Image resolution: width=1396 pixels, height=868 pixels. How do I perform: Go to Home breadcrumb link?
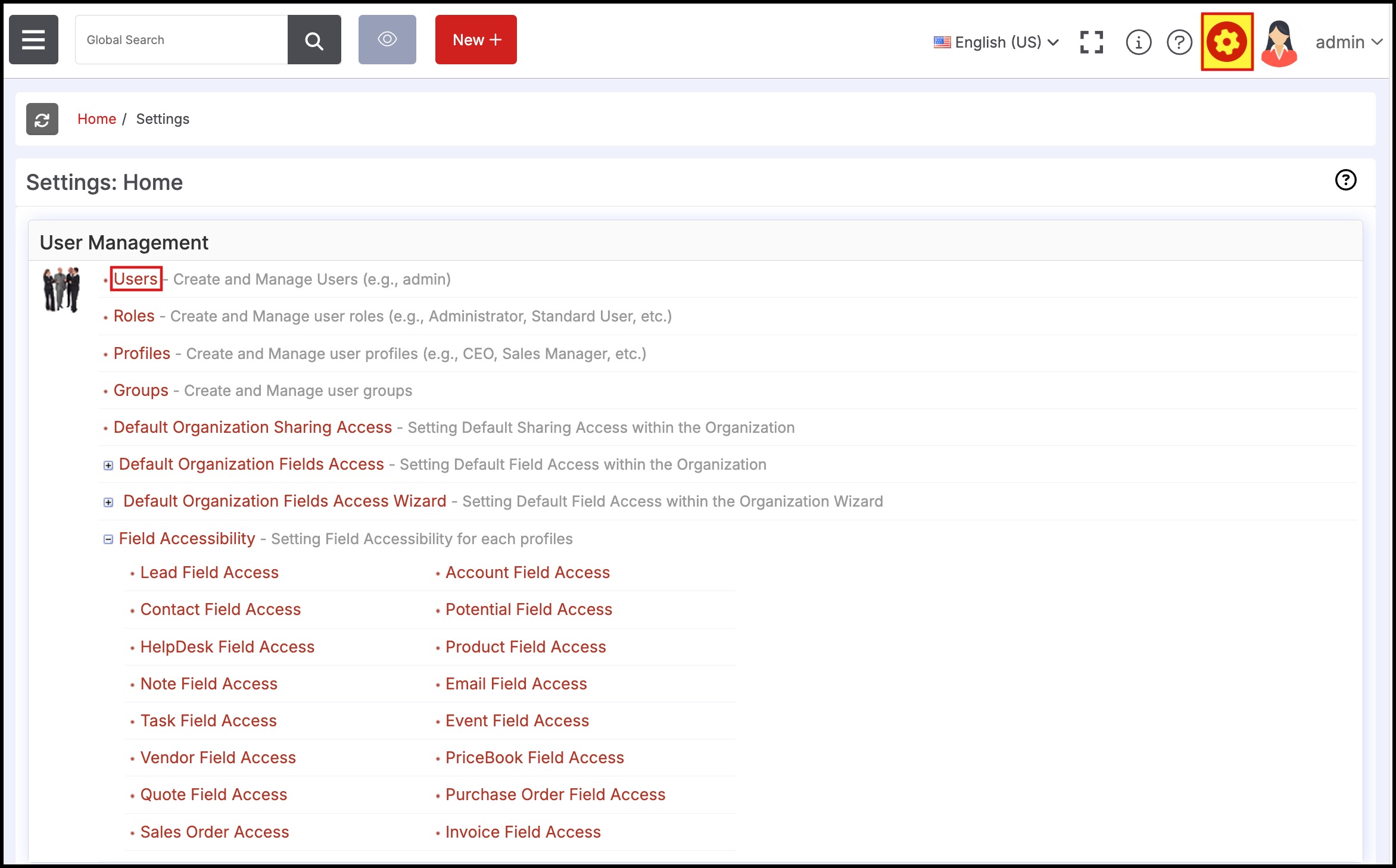click(96, 119)
